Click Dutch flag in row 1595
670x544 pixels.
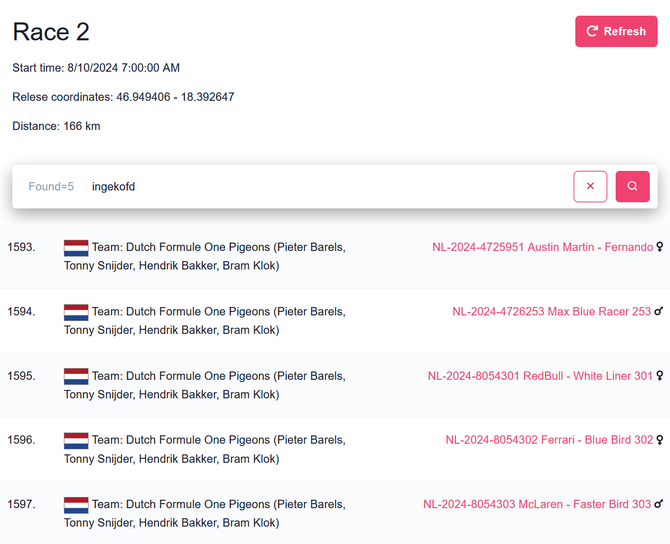(x=76, y=377)
